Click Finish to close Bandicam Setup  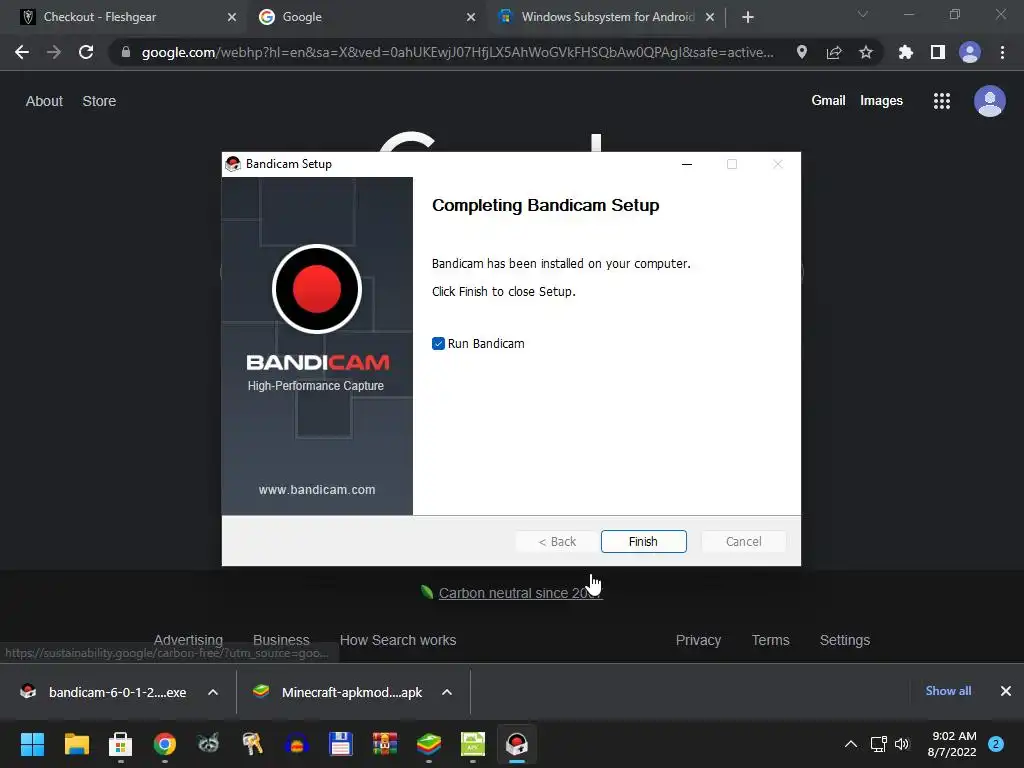pyautogui.click(x=643, y=541)
